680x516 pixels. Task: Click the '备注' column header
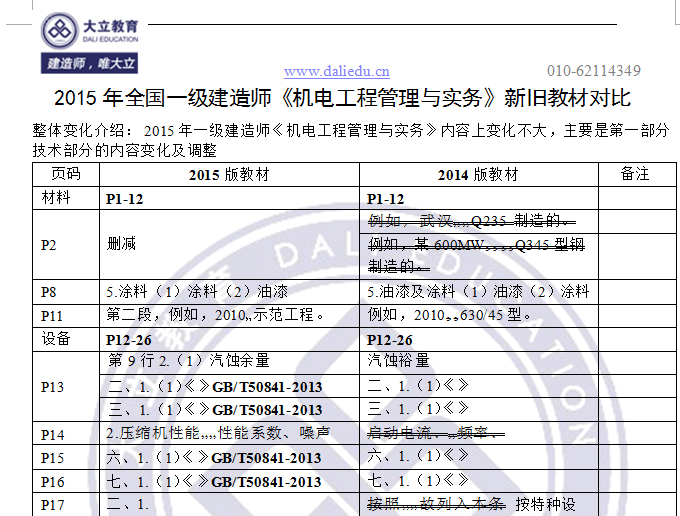pyautogui.click(x=635, y=174)
